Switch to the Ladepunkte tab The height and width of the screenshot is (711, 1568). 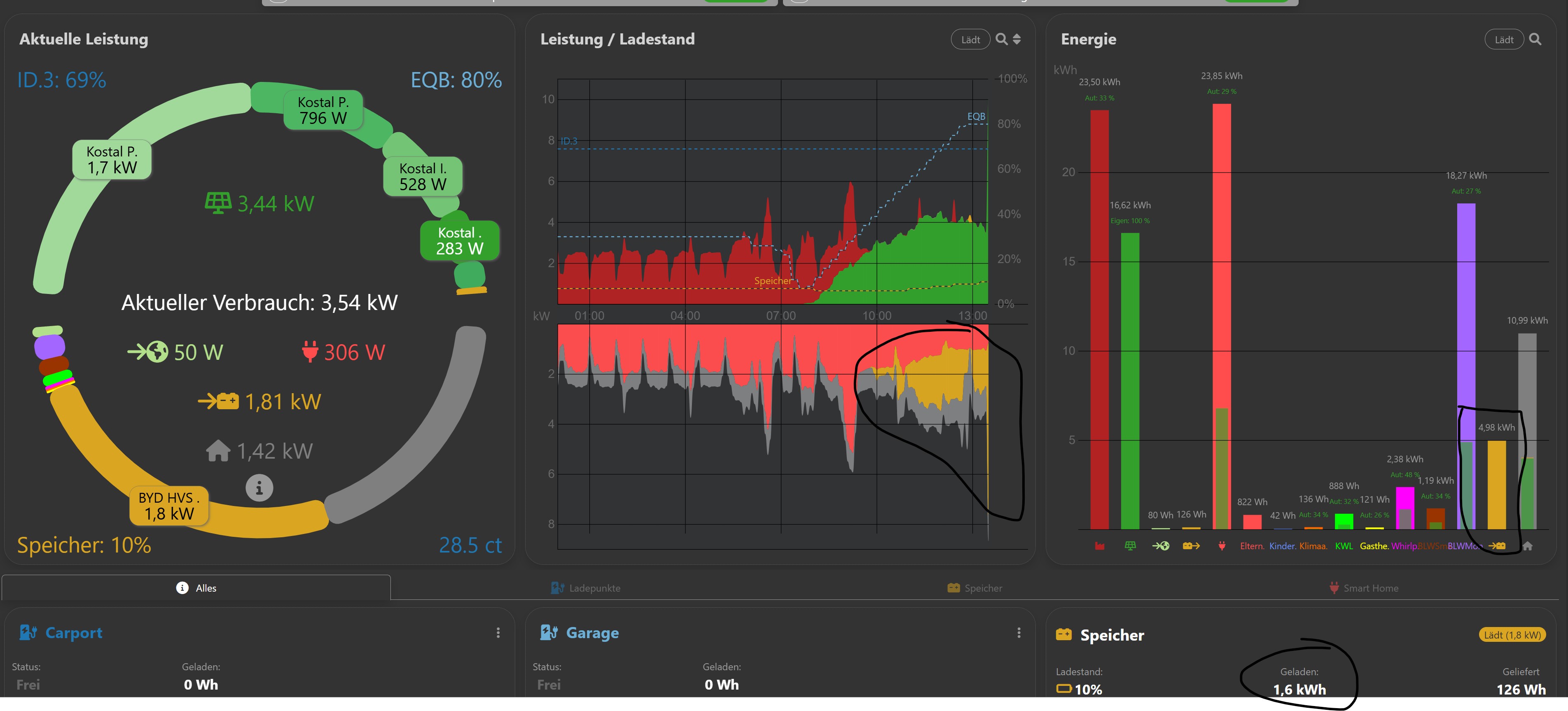pyautogui.click(x=586, y=587)
